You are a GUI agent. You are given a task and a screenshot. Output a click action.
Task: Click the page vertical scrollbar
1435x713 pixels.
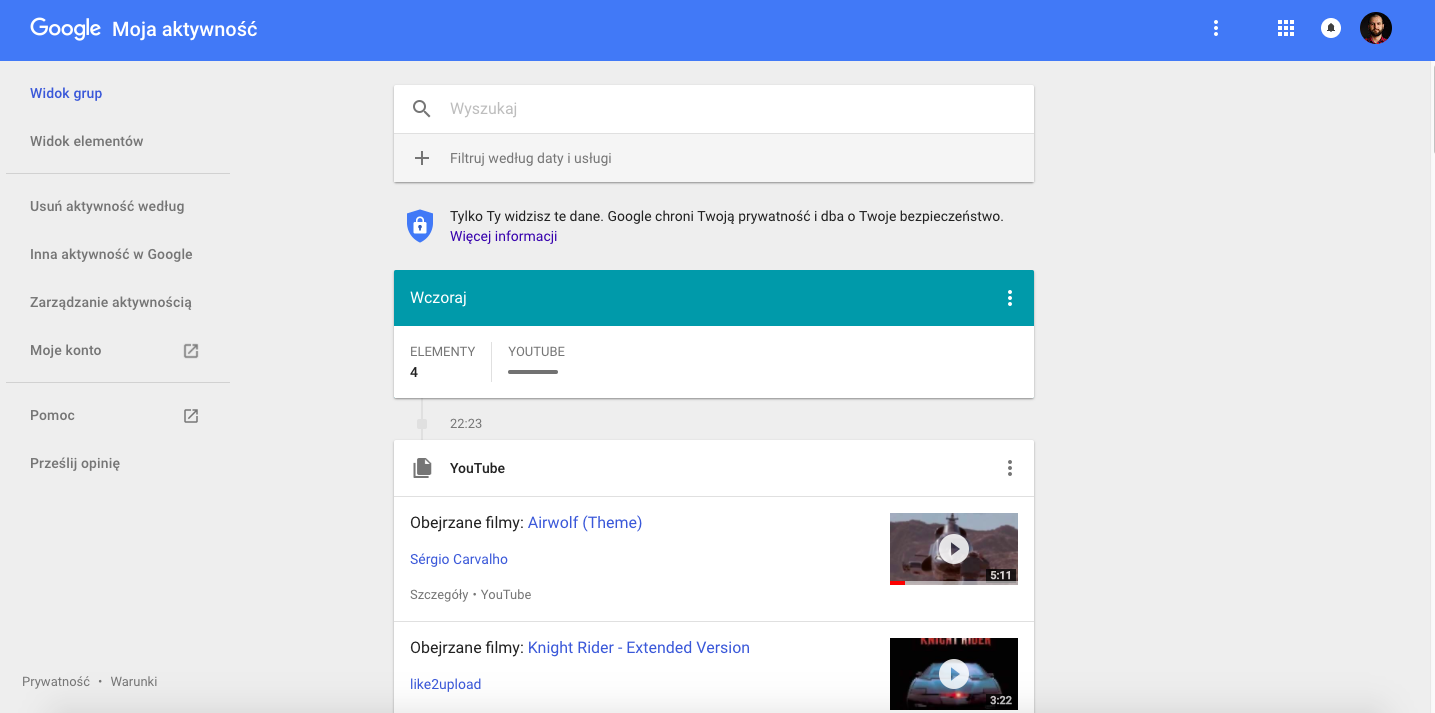[1431, 110]
